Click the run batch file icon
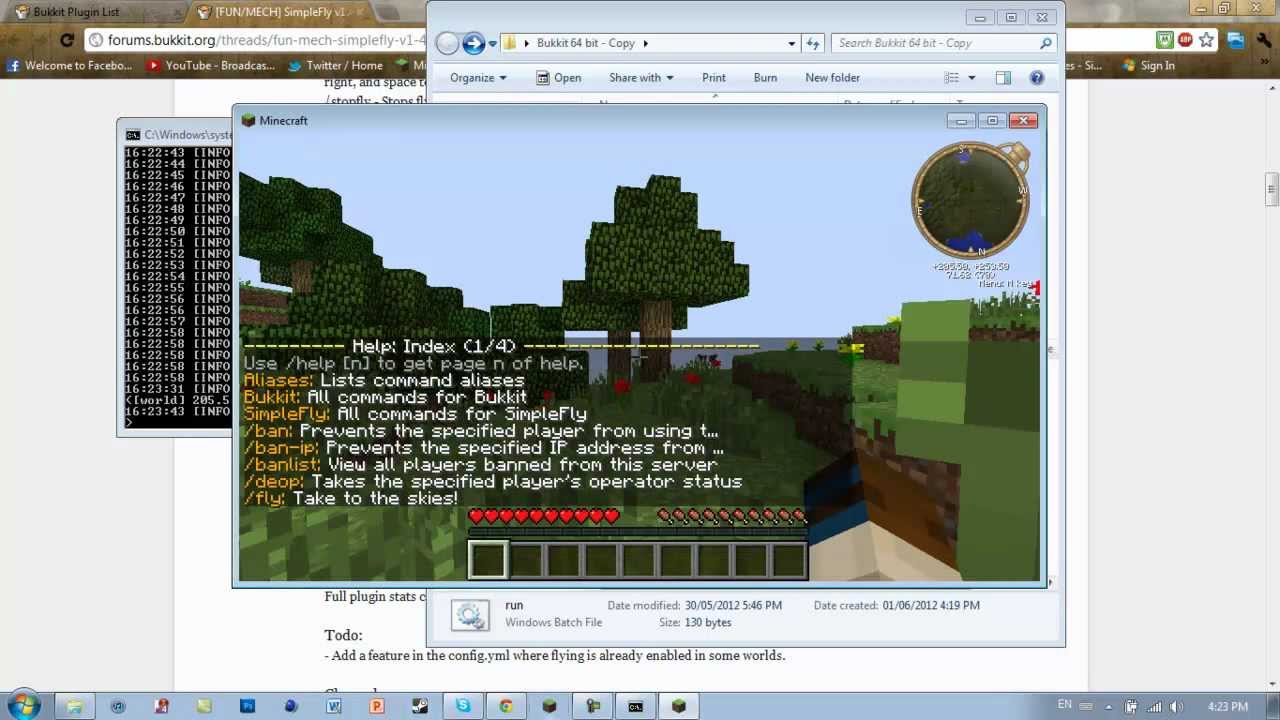 tap(470, 614)
